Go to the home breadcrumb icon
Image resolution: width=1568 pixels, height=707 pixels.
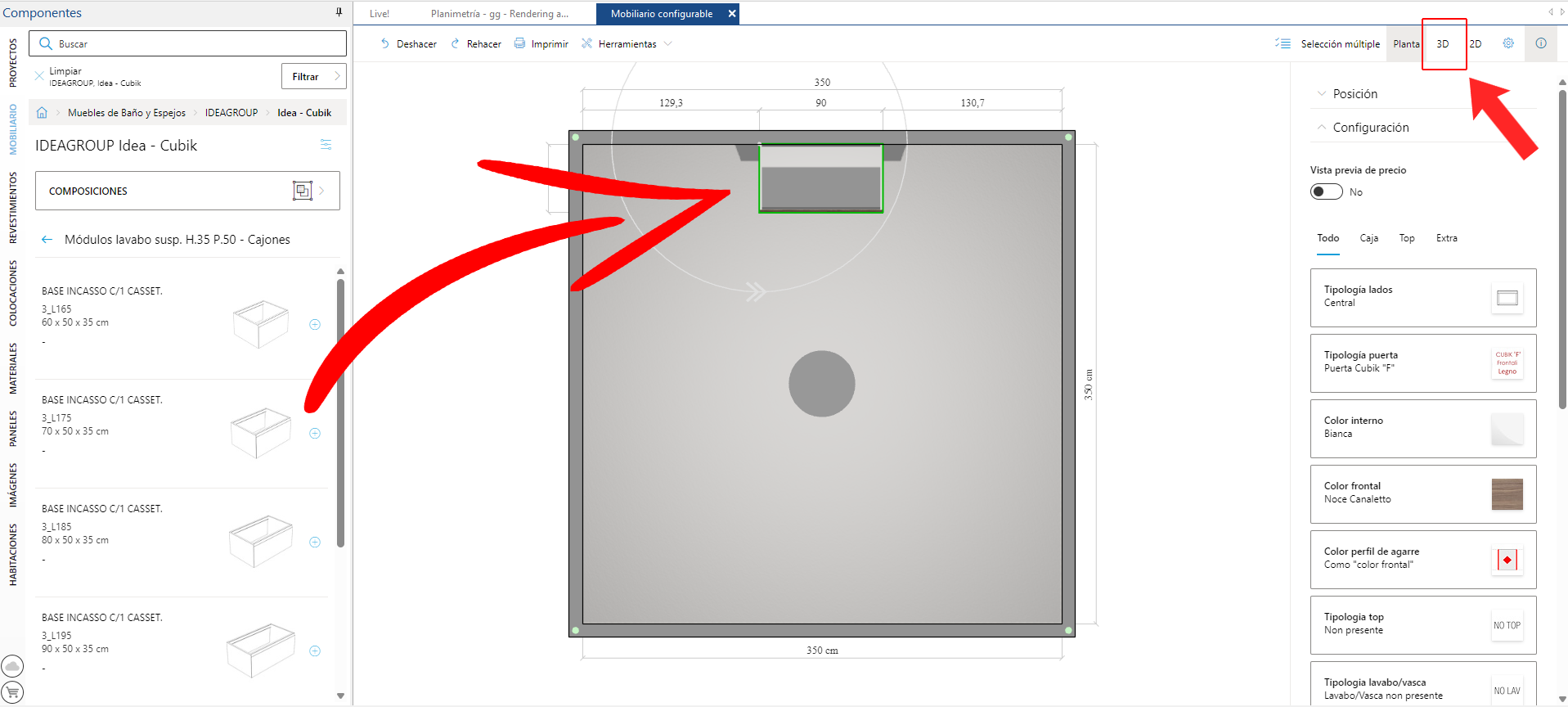click(x=42, y=113)
